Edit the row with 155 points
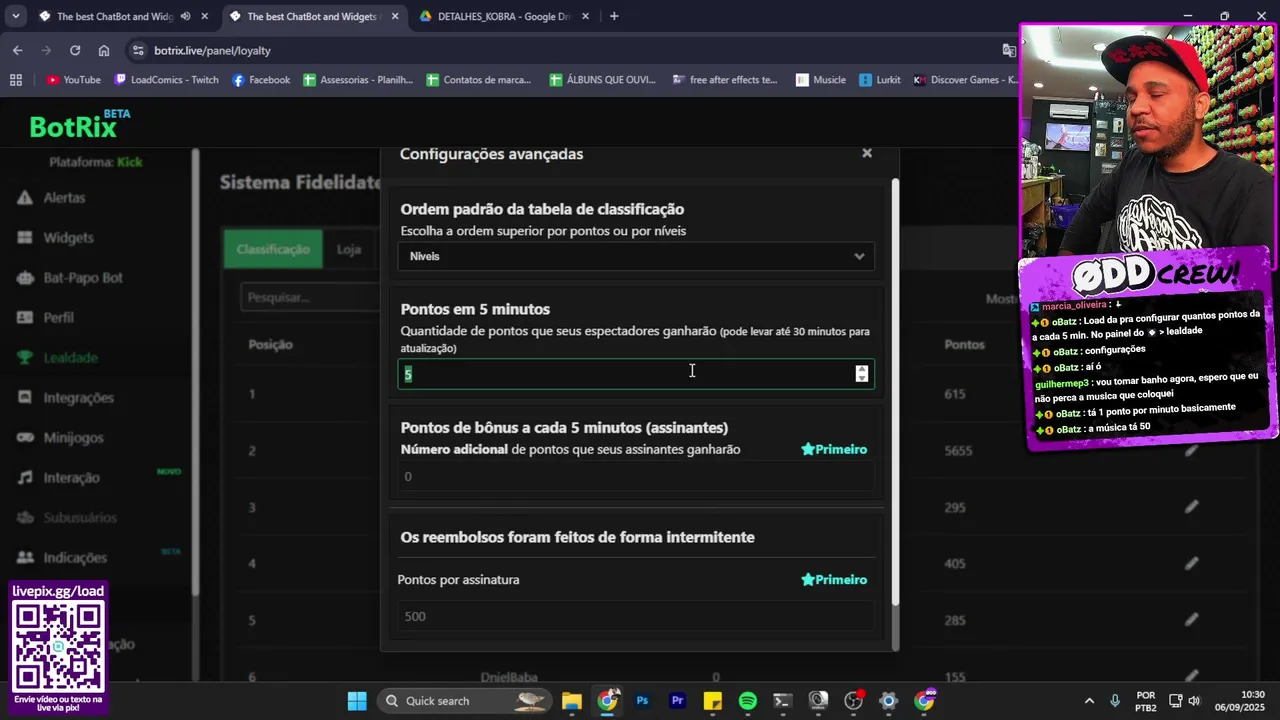Image resolution: width=1280 pixels, height=720 pixels. (x=1191, y=677)
